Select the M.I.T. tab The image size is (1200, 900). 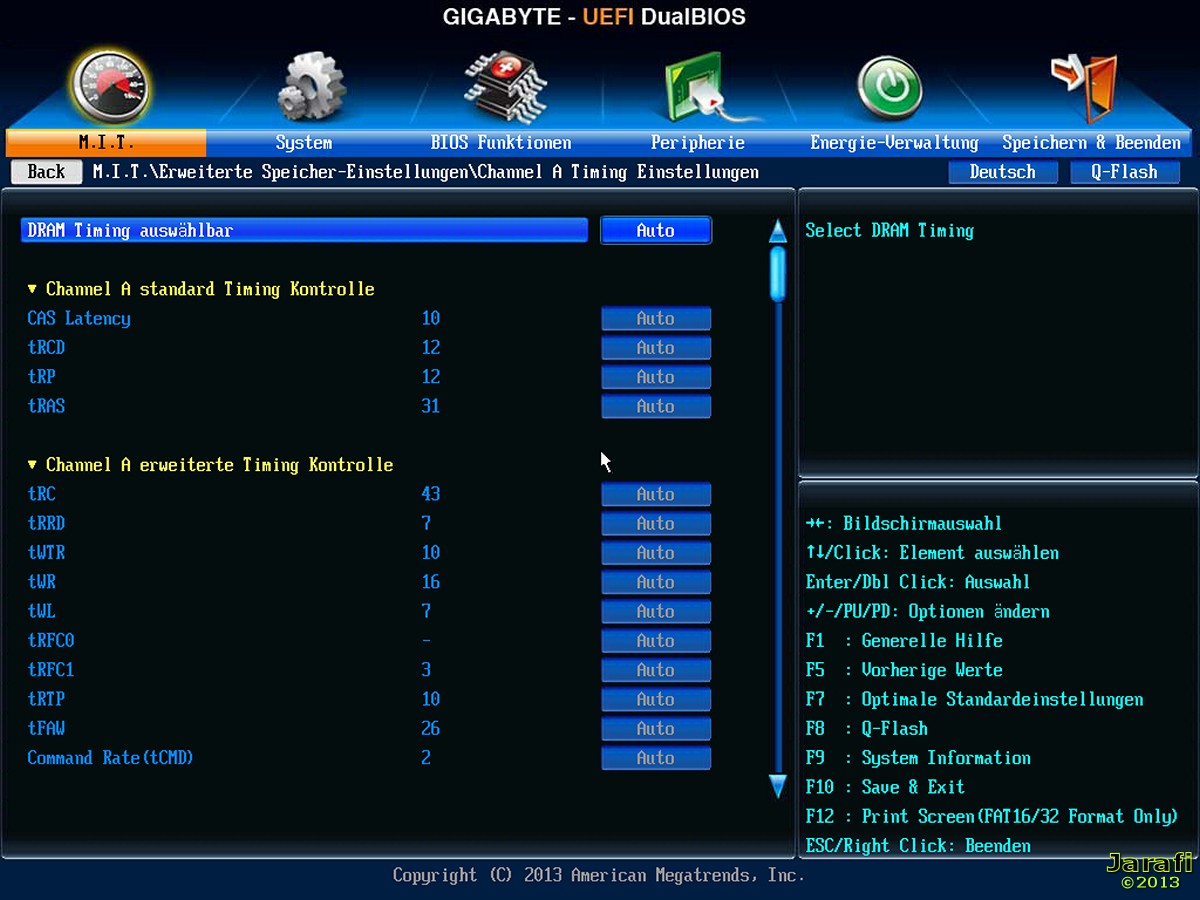tap(106, 143)
